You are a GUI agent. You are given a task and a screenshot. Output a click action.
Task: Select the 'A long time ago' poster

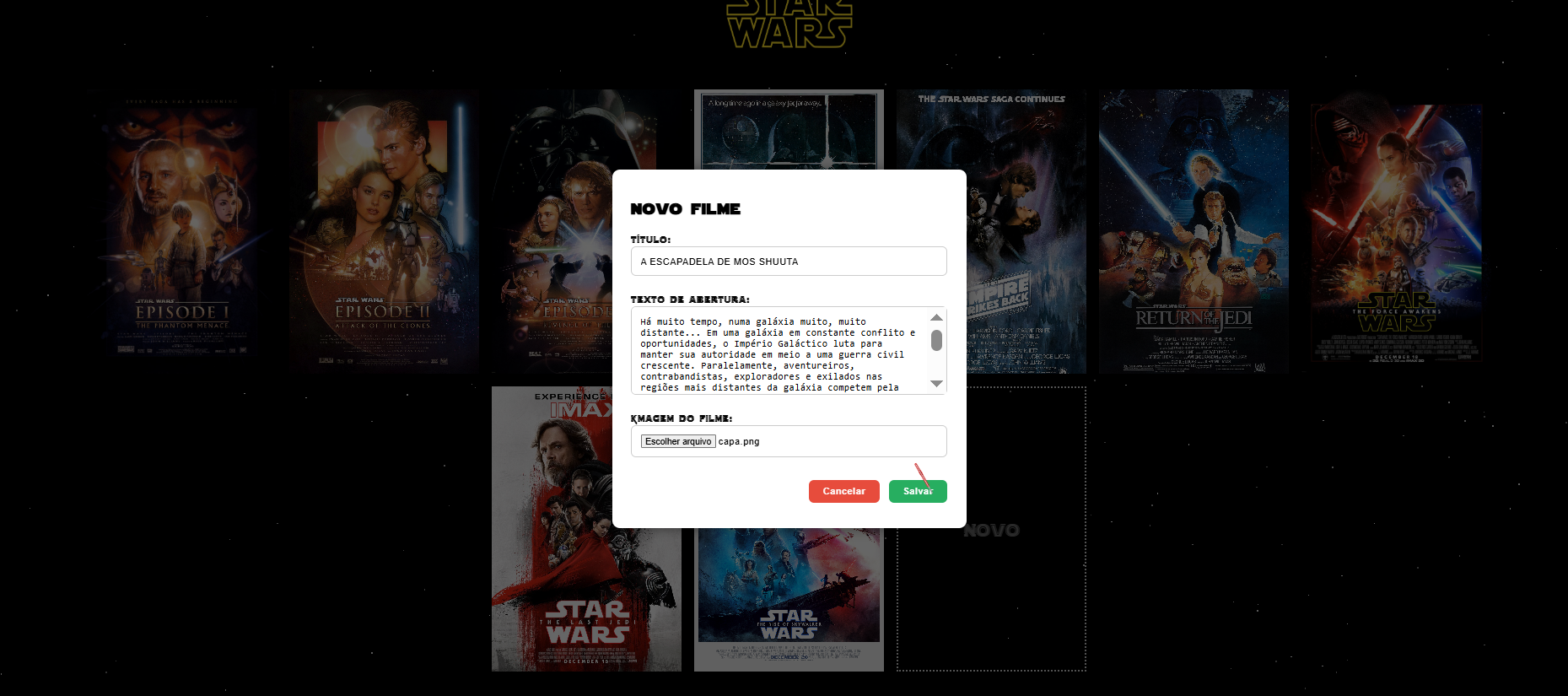pos(789,129)
